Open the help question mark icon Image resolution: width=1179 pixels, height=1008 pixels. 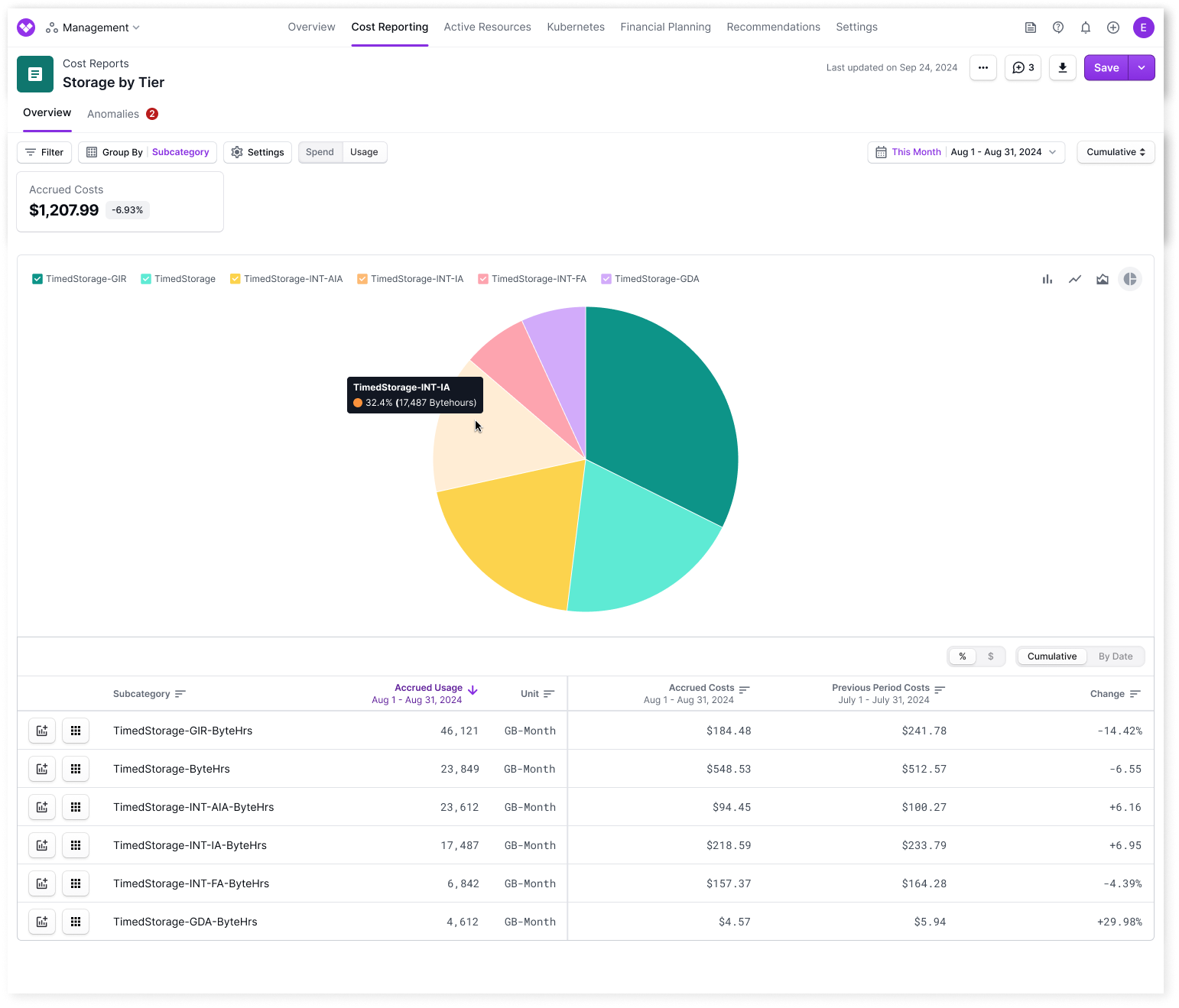[1058, 28]
